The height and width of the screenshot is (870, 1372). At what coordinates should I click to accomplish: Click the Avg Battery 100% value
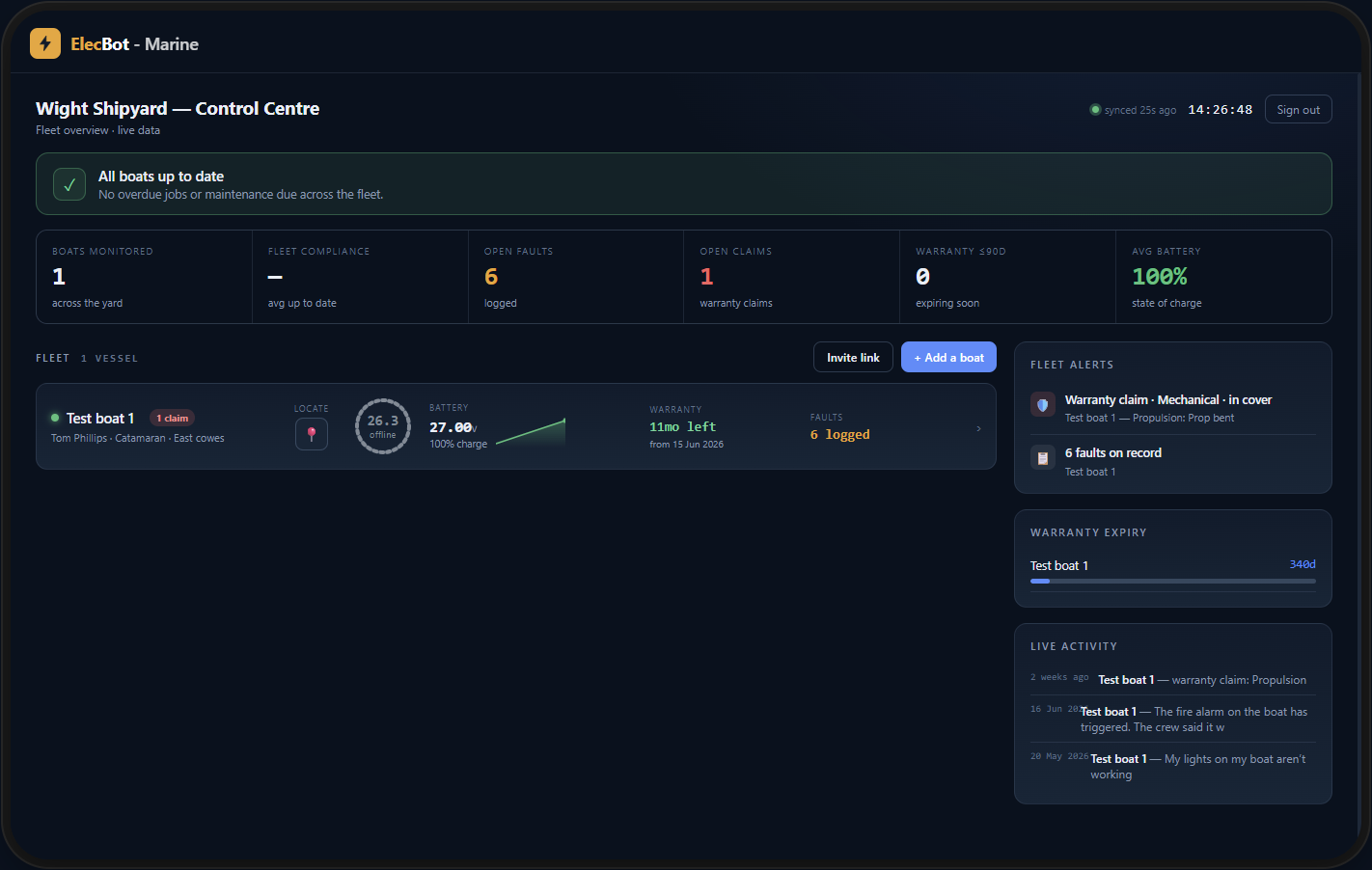pyautogui.click(x=1160, y=277)
